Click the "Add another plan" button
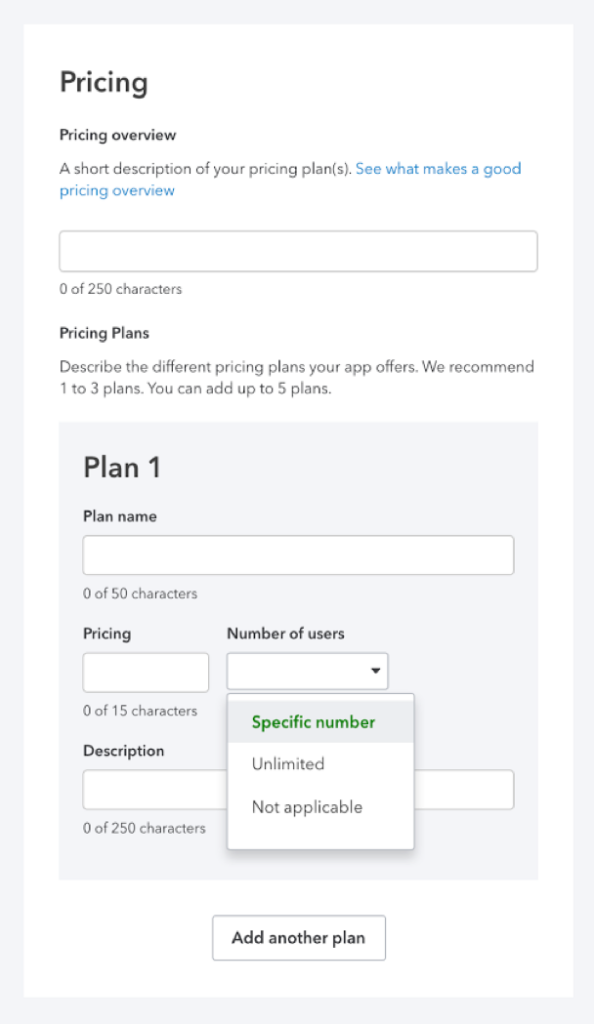 point(299,938)
